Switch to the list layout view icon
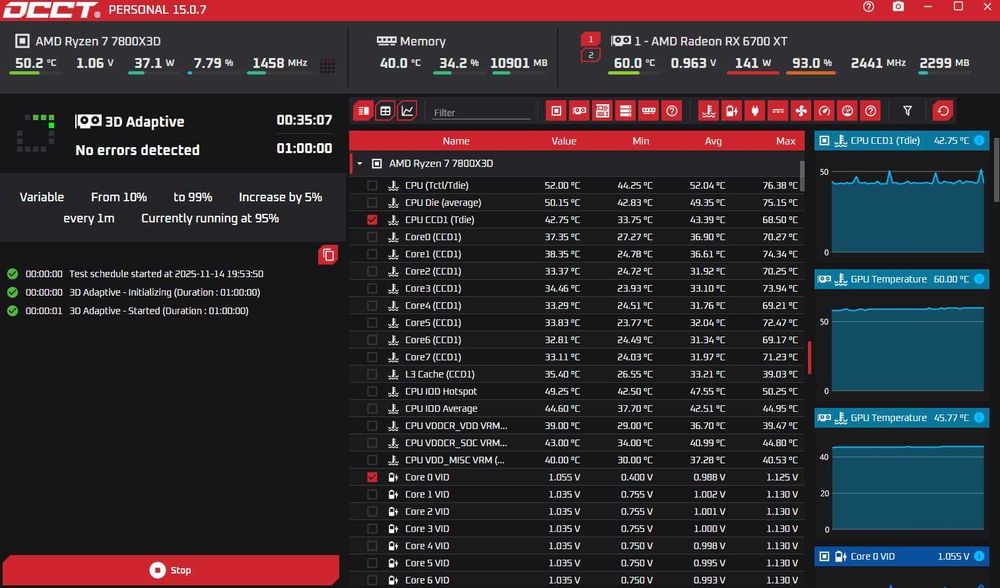The width and height of the screenshot is (1000, 588). [363, 111]
